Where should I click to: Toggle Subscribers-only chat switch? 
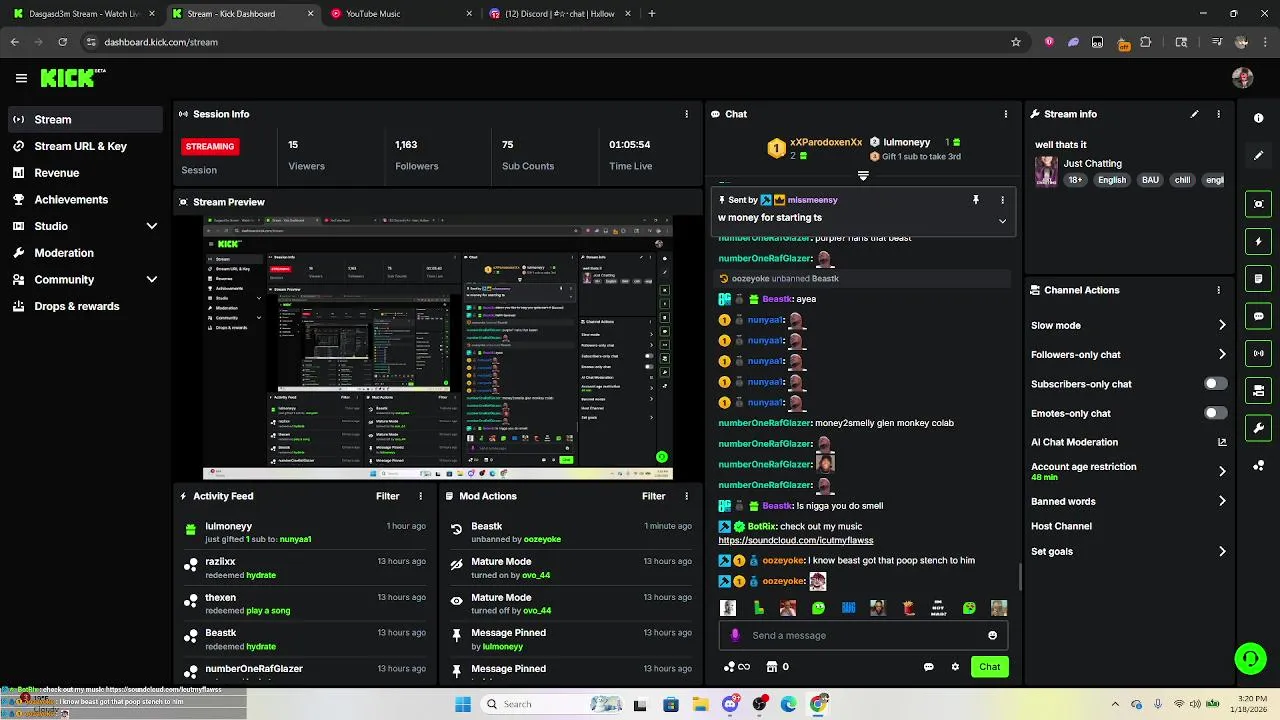coord(1215,384)
